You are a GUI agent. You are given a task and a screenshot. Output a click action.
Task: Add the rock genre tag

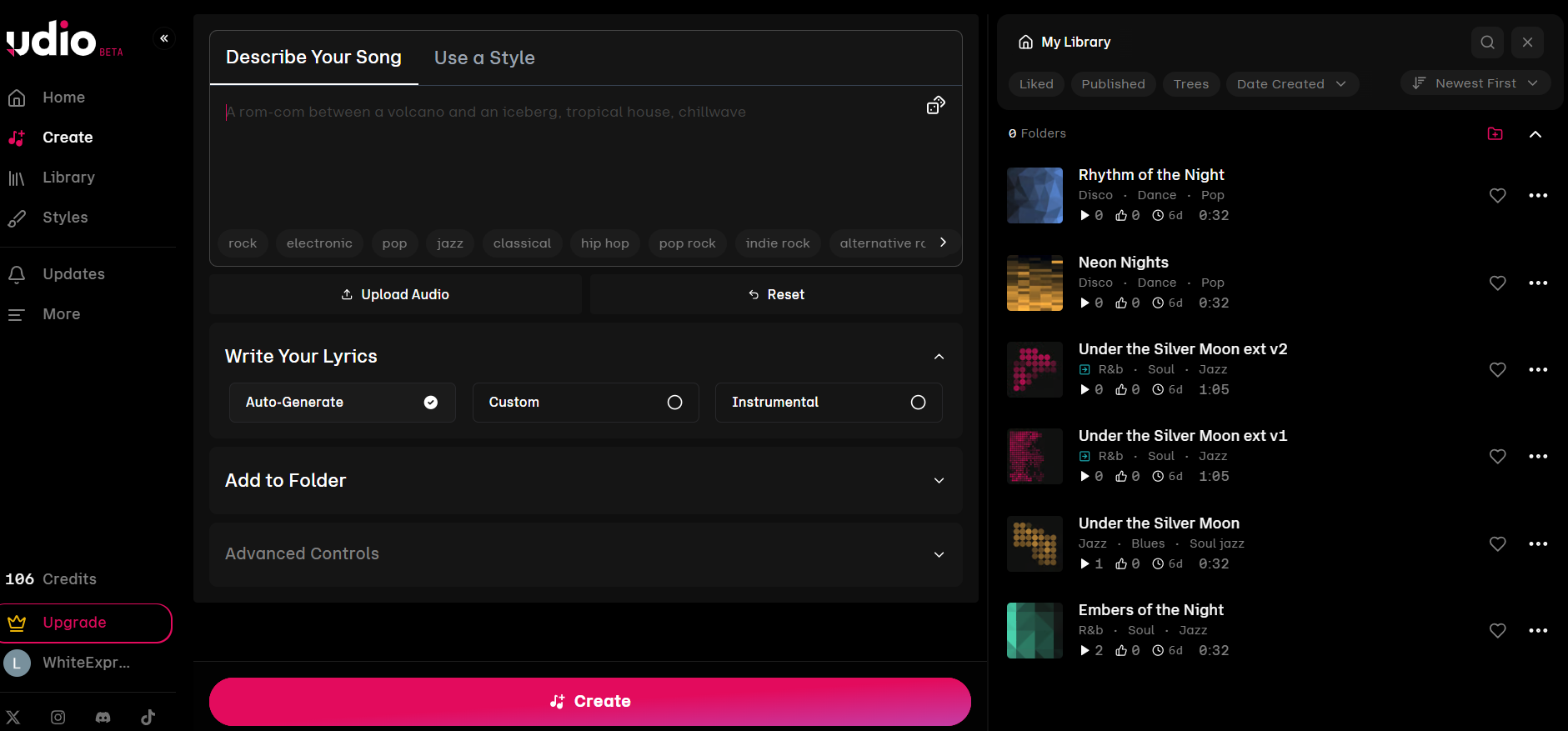pos(243,243)
